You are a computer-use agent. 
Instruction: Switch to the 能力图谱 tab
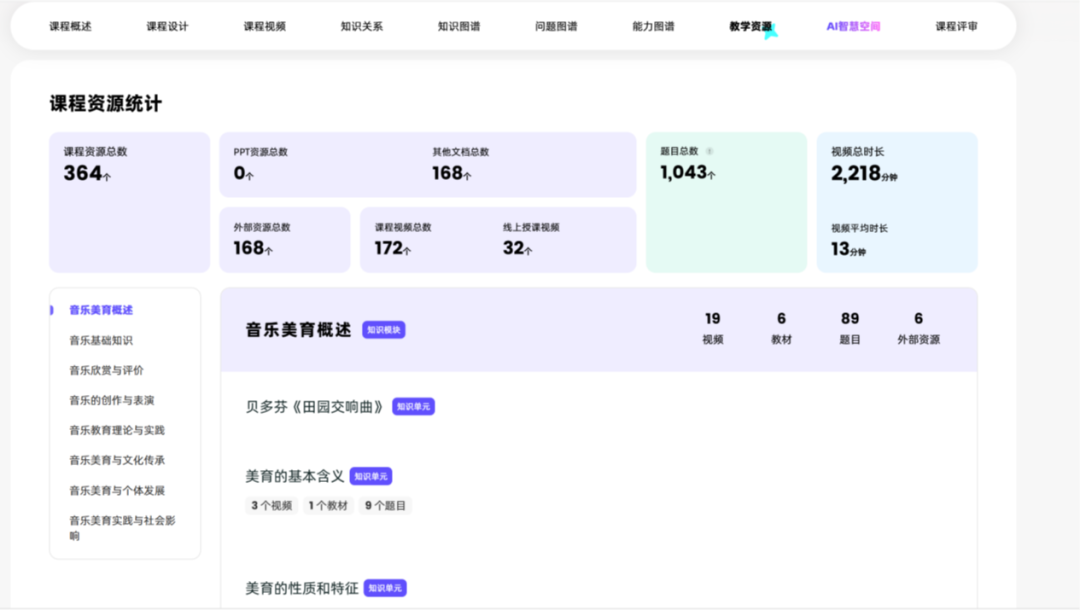click(x=653, y=27)
